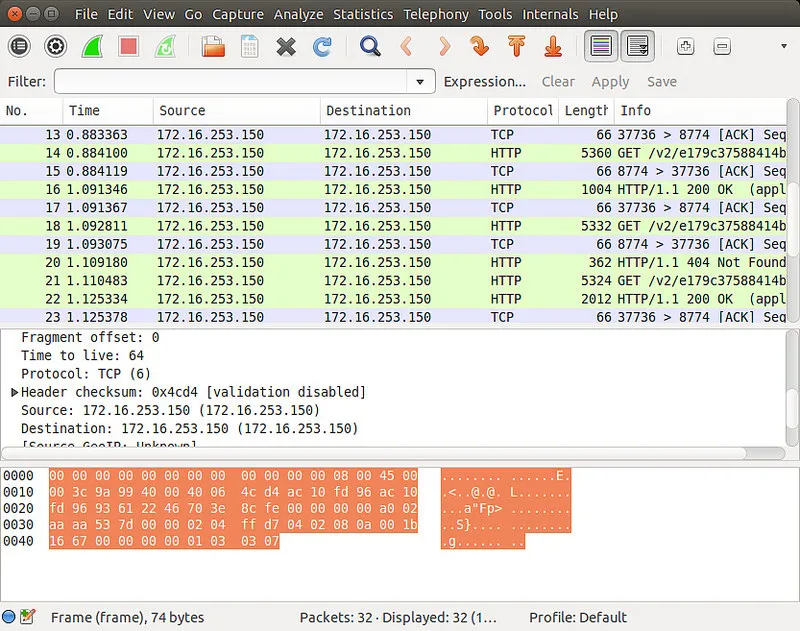Jump to the last packet
The width and height of the screenshot is (800, 631).
click(x=552, y=46)
